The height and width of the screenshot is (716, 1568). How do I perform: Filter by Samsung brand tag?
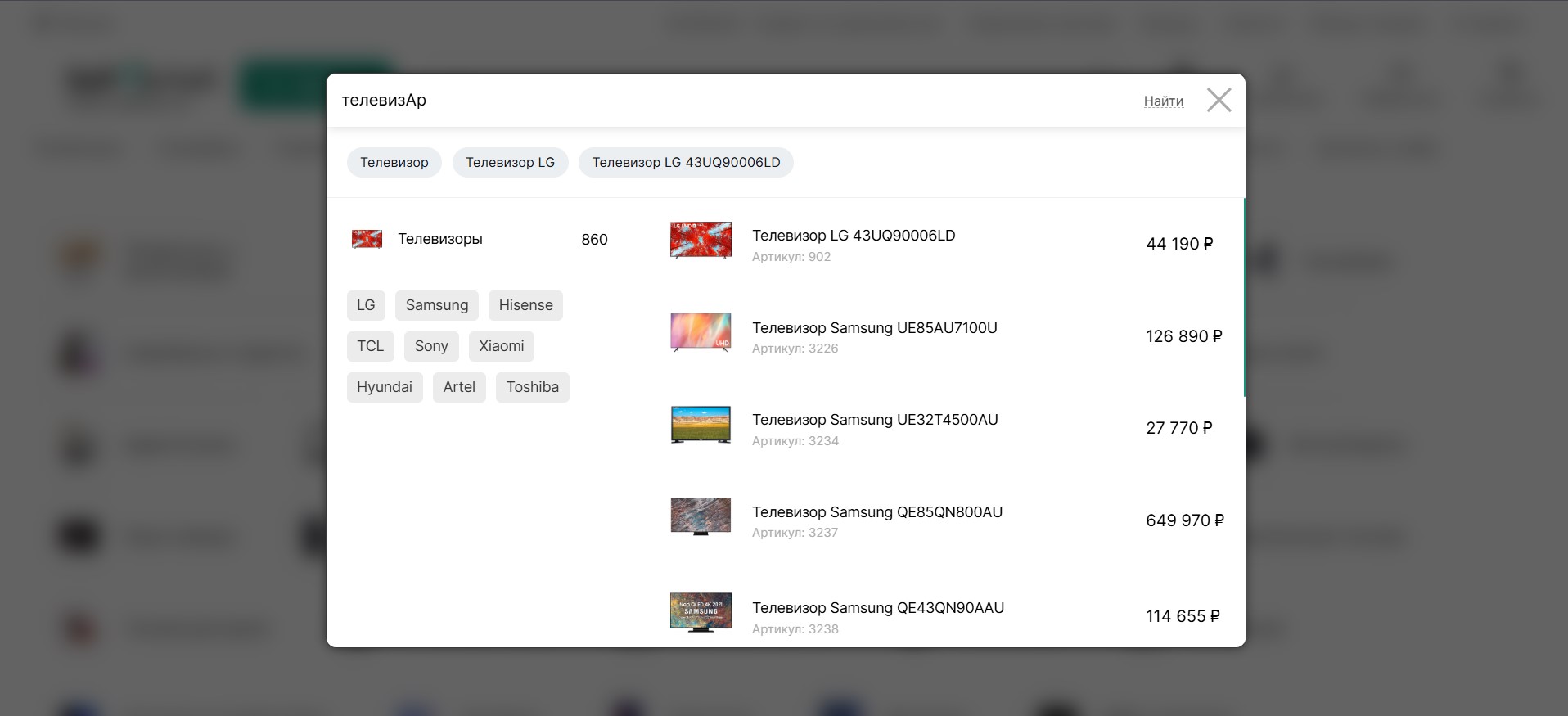pos(437,305)
